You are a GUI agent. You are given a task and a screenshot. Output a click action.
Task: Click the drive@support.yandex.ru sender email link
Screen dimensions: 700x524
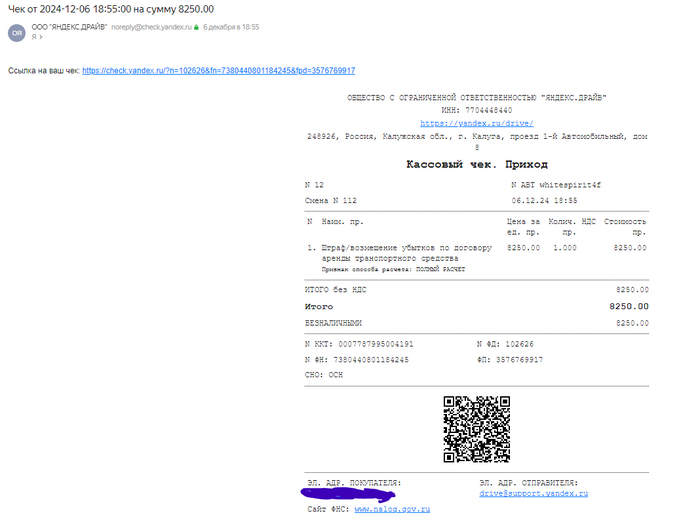(533, 493)
